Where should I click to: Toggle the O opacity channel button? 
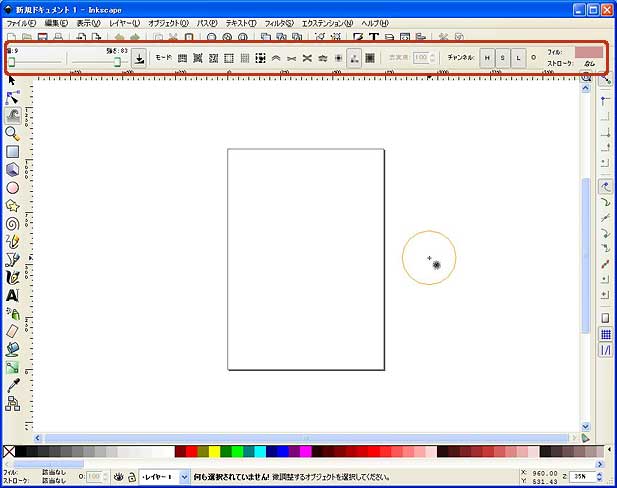pos(534,58)
